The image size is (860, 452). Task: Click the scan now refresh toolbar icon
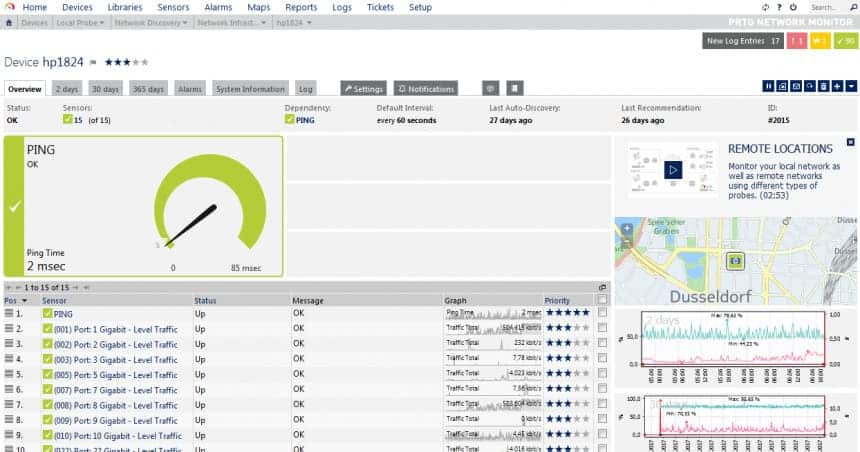810,86
